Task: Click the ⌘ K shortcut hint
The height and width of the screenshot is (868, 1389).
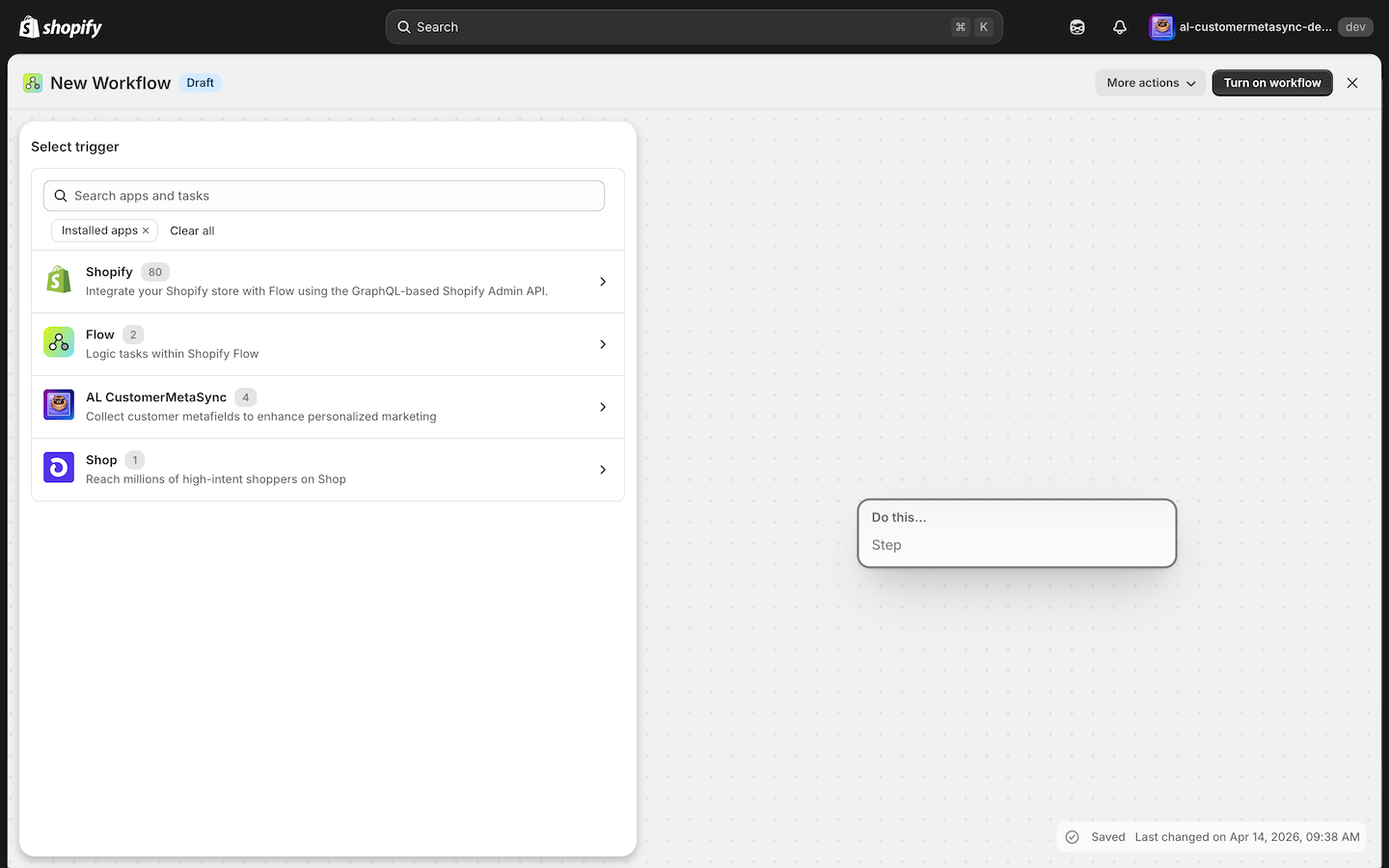Action: (x=972, y=27)
